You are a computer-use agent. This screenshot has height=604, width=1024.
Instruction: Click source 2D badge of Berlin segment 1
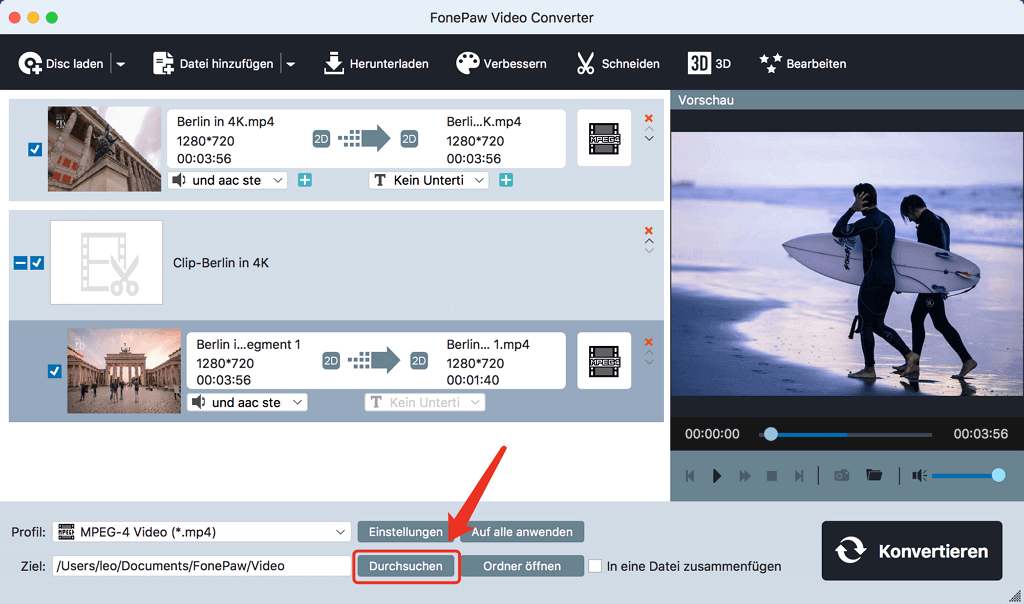coord(331,361)
